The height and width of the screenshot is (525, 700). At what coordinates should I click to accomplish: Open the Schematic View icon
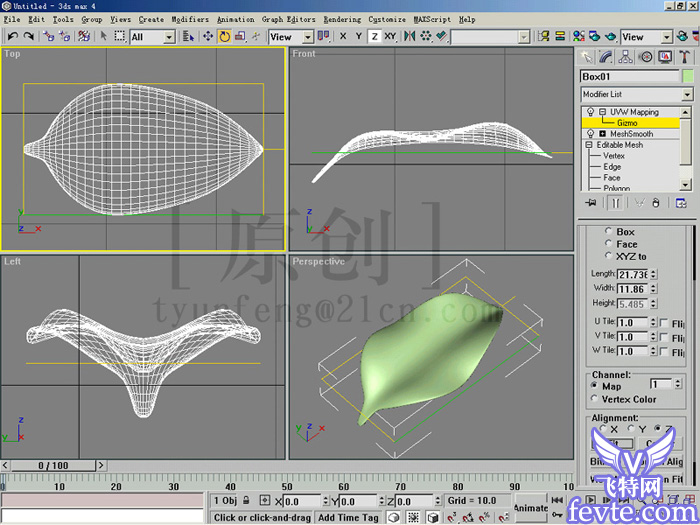click(x=560, y=36)
